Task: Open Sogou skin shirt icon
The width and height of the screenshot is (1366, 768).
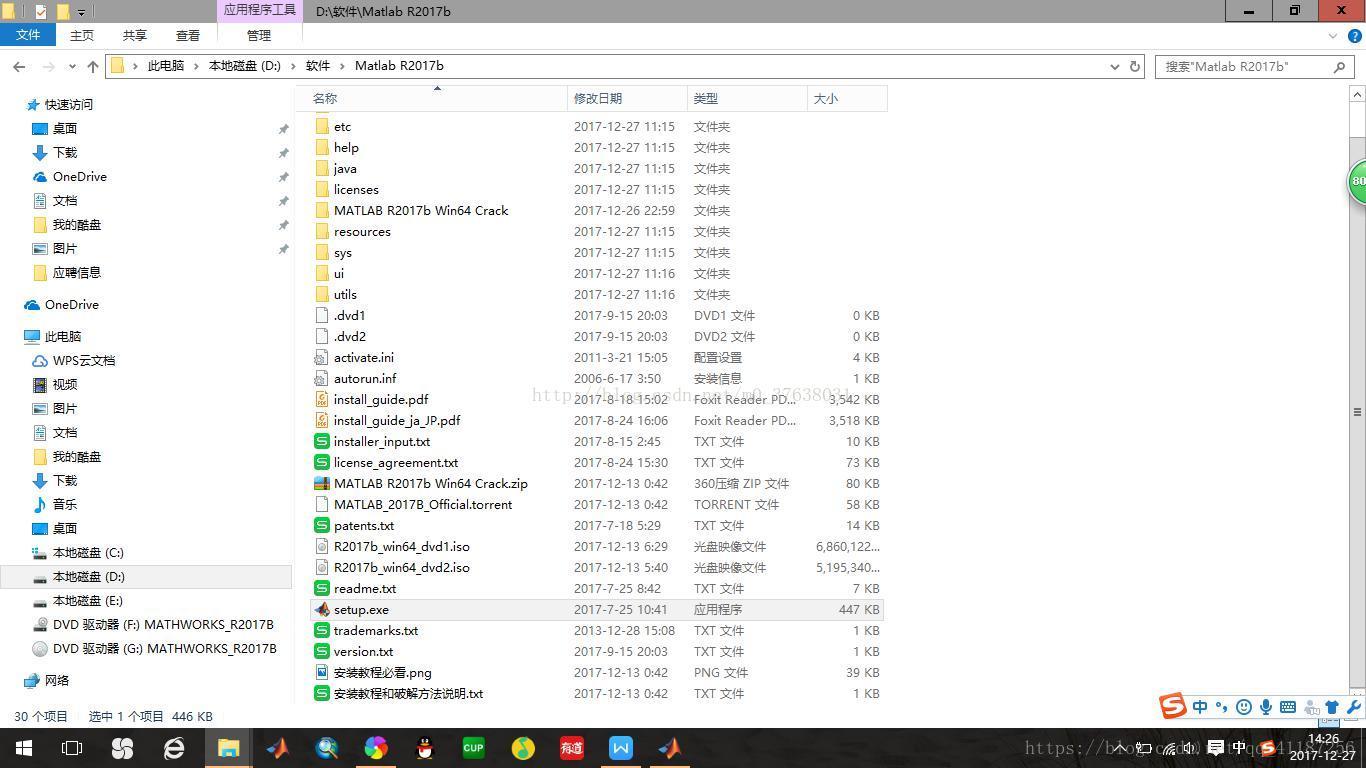Action: 1331,707
